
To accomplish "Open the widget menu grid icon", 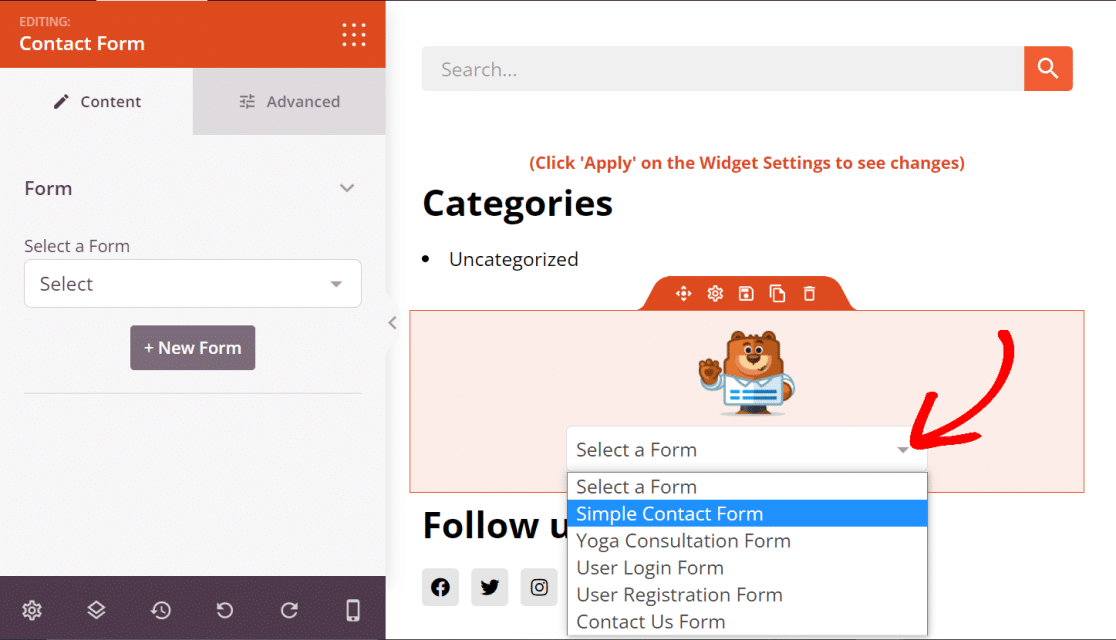I will point(354,34).
